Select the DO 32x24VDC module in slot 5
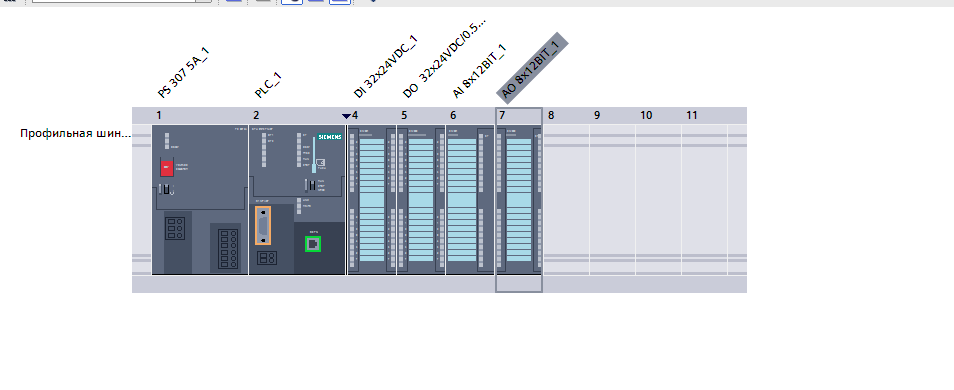Screen dimensions: 954x390 (x=421, y=200)
